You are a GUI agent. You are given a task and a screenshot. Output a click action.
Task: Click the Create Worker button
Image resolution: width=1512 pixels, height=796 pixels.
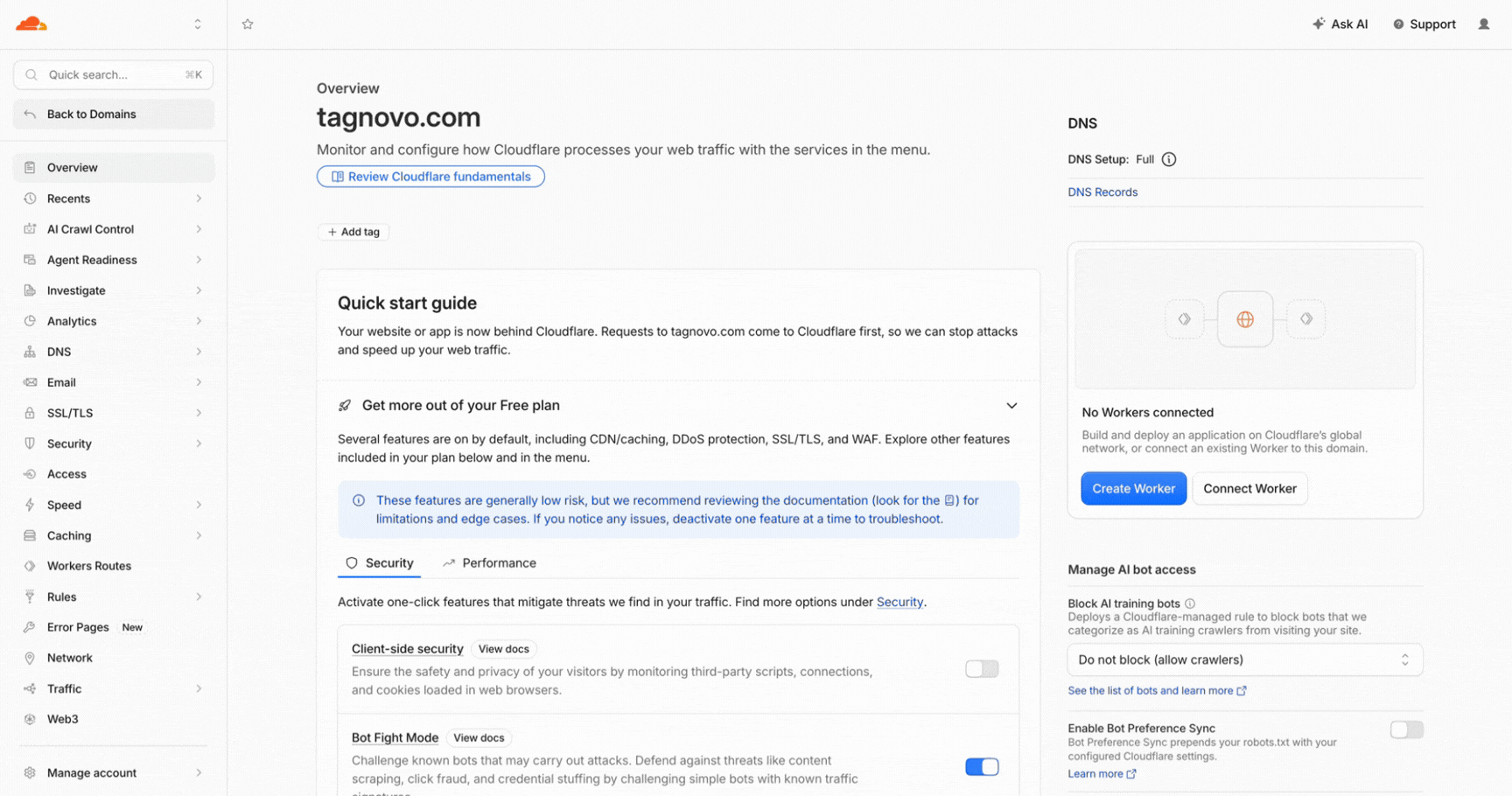tap(1133, 488)
